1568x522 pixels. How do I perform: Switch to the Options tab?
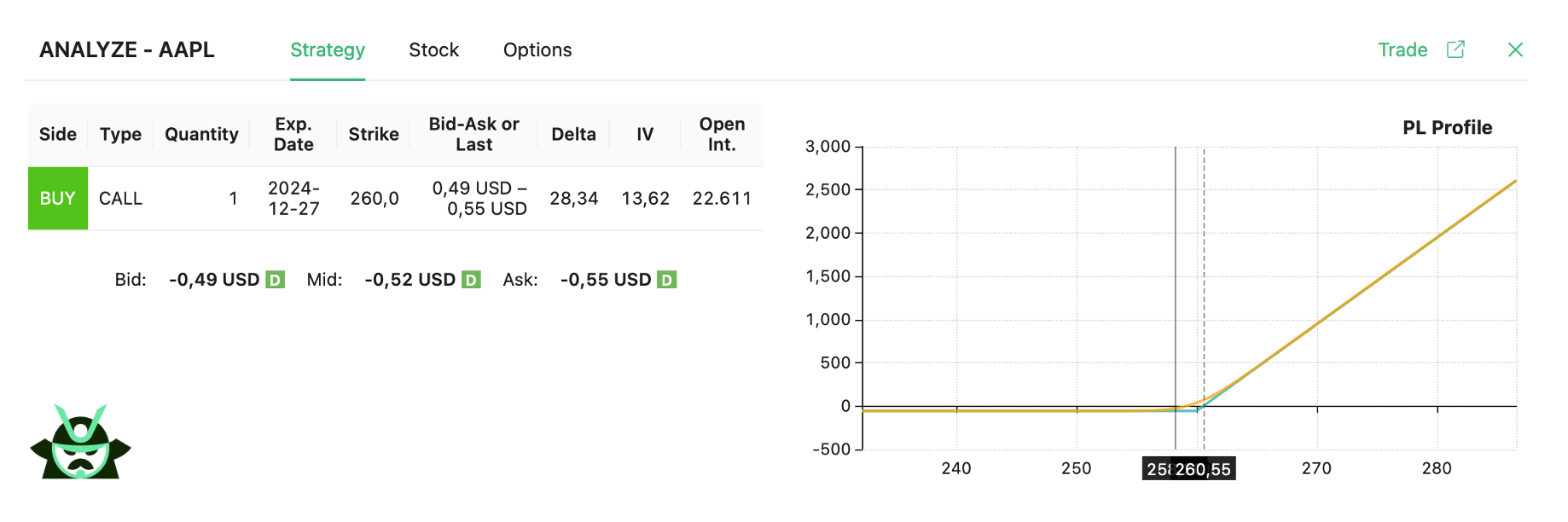tap(537, 49)
